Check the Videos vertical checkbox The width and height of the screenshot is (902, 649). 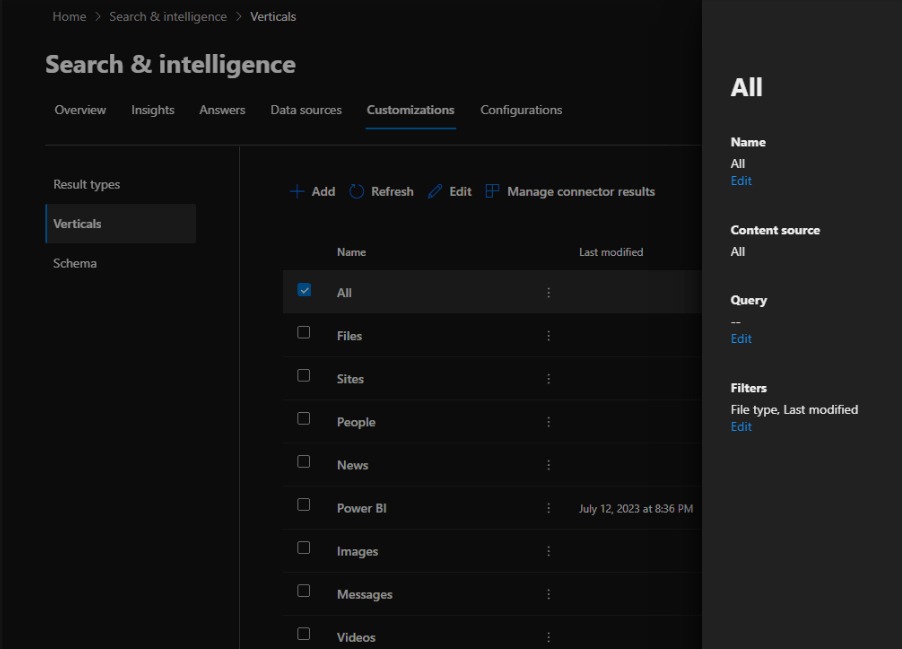[x=304, y=634]
